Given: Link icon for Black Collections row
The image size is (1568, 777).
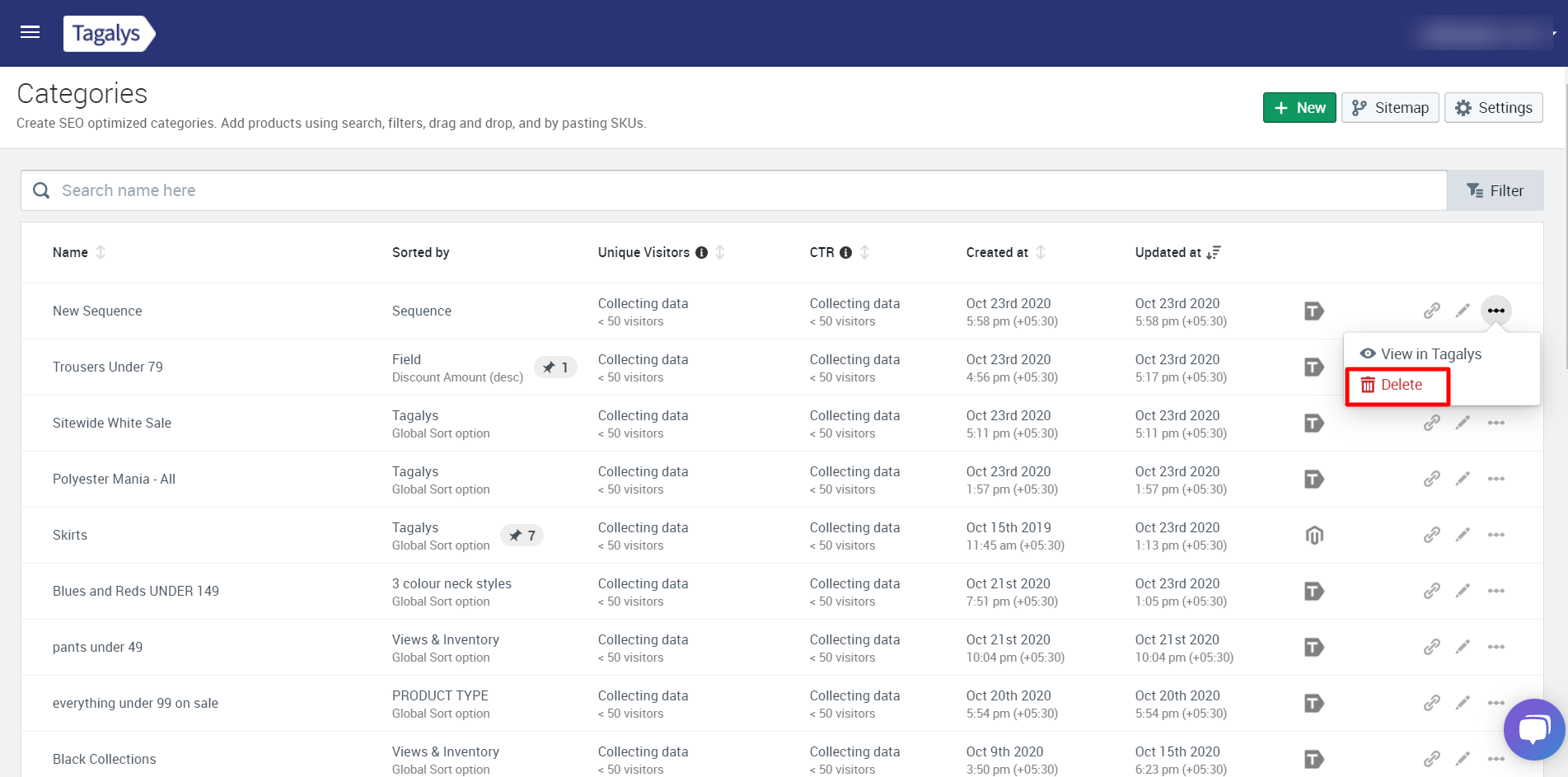Looking at the screenshot, I should (x=1432, y=759).
